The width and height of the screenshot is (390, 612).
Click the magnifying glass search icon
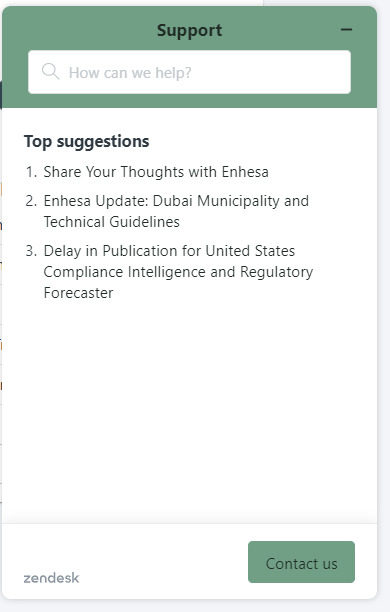click(x=50, y=72)
